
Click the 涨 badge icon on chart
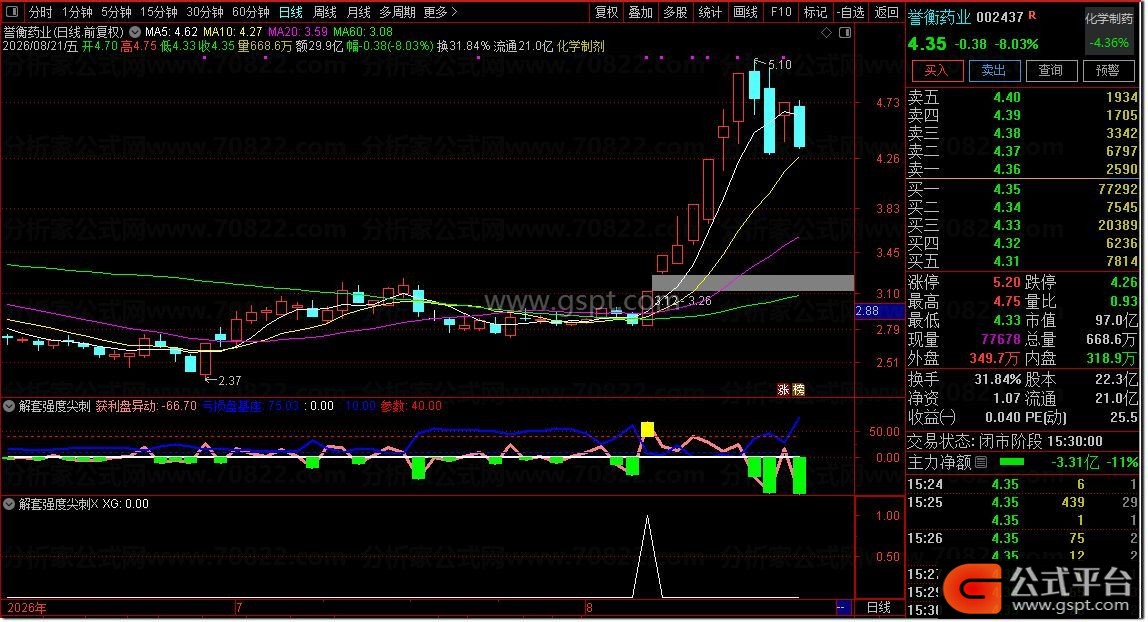pos(783,390)
